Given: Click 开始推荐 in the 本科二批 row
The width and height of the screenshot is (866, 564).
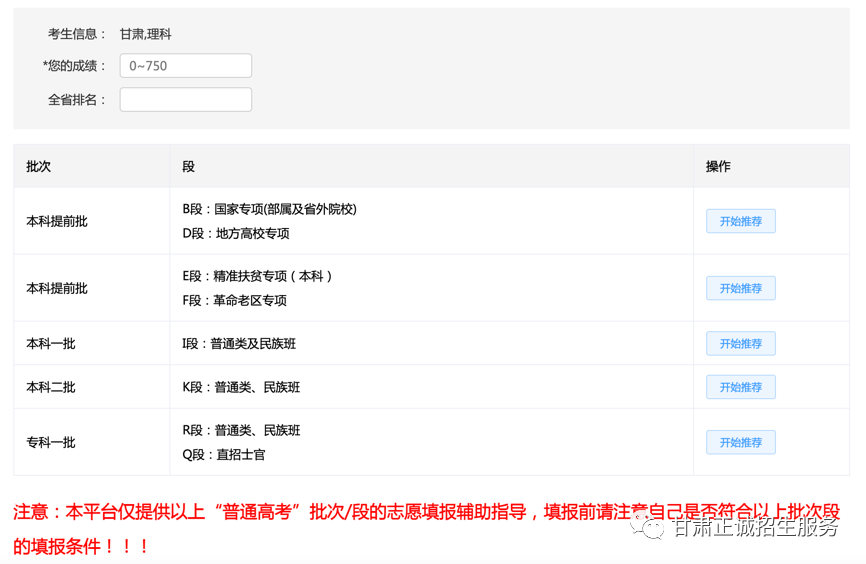Looking at the screenshot, I should [x=740, y=387].
